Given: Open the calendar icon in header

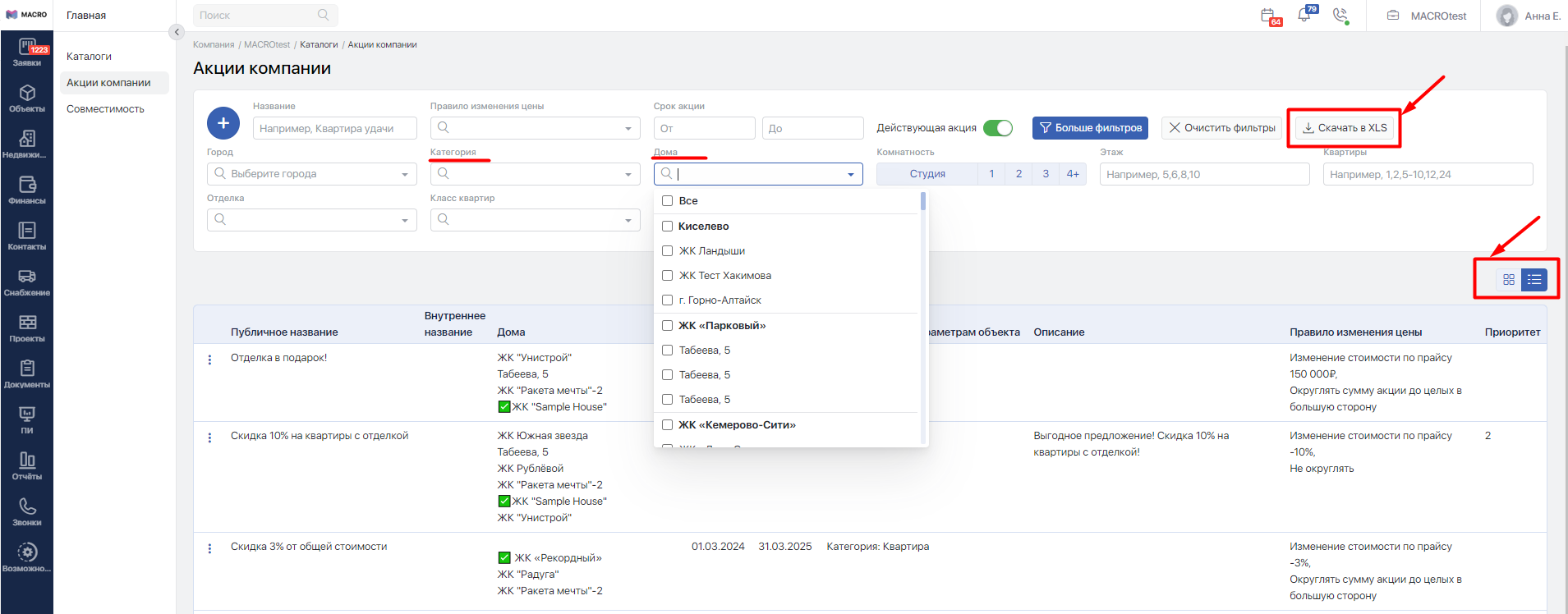Looking at the screenshot, I should click(1268, 16).
